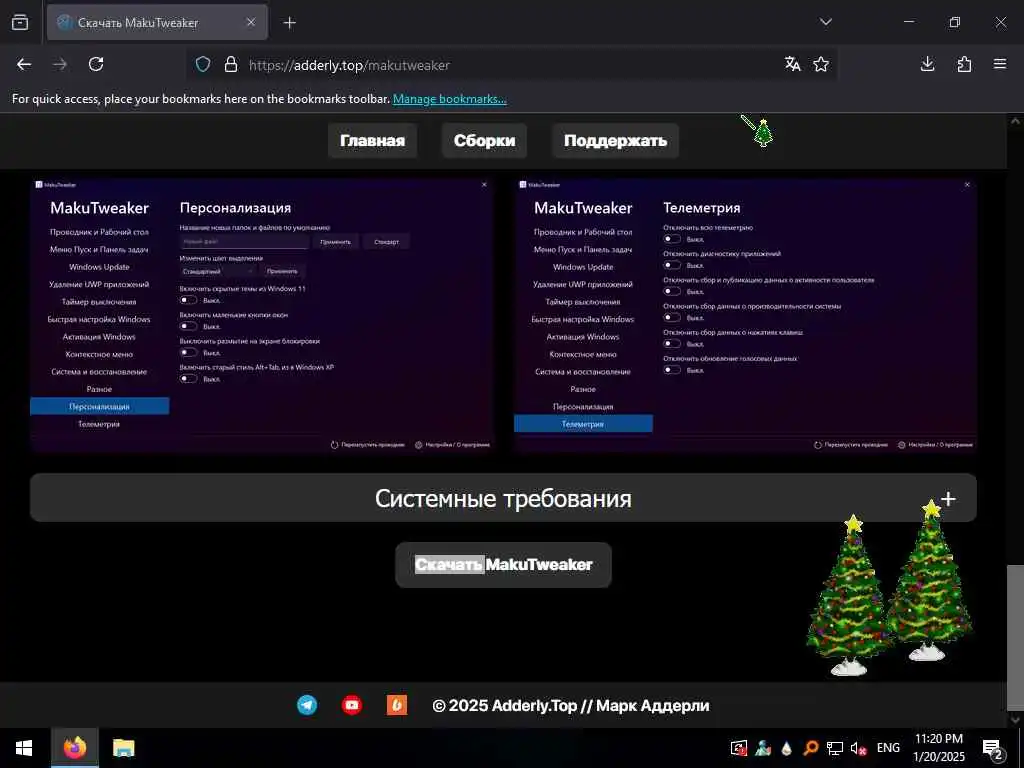Toggle Windows 11 hidden themes switch
1024x768 pixels.
[189, 300]
